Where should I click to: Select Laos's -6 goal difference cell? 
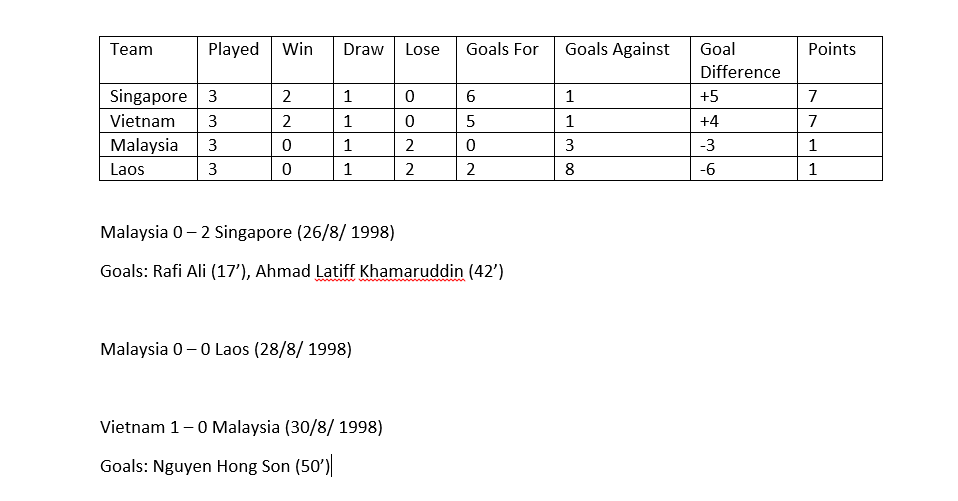tap(744, 169)
